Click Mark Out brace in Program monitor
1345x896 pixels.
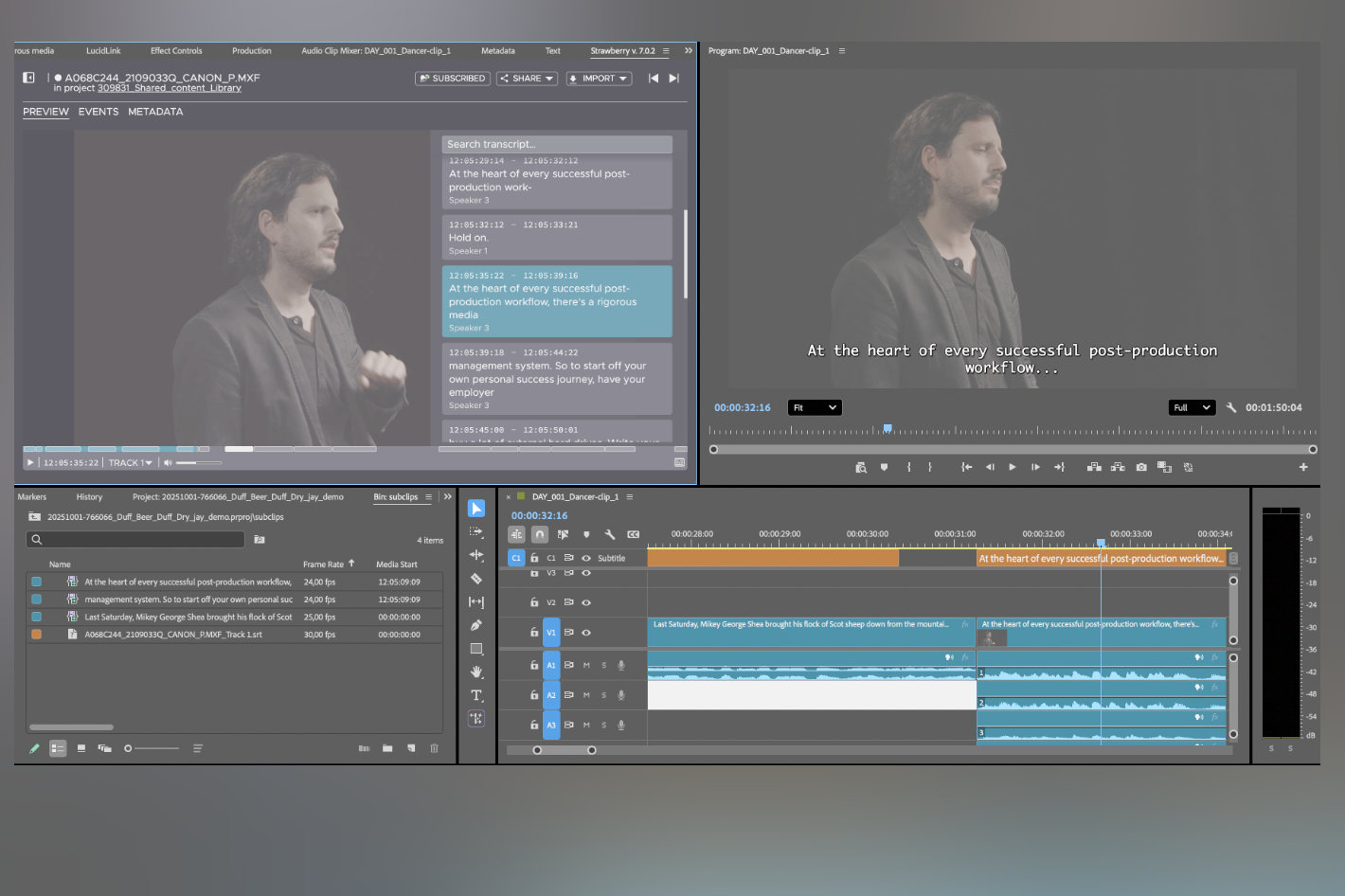click(930, 467)
